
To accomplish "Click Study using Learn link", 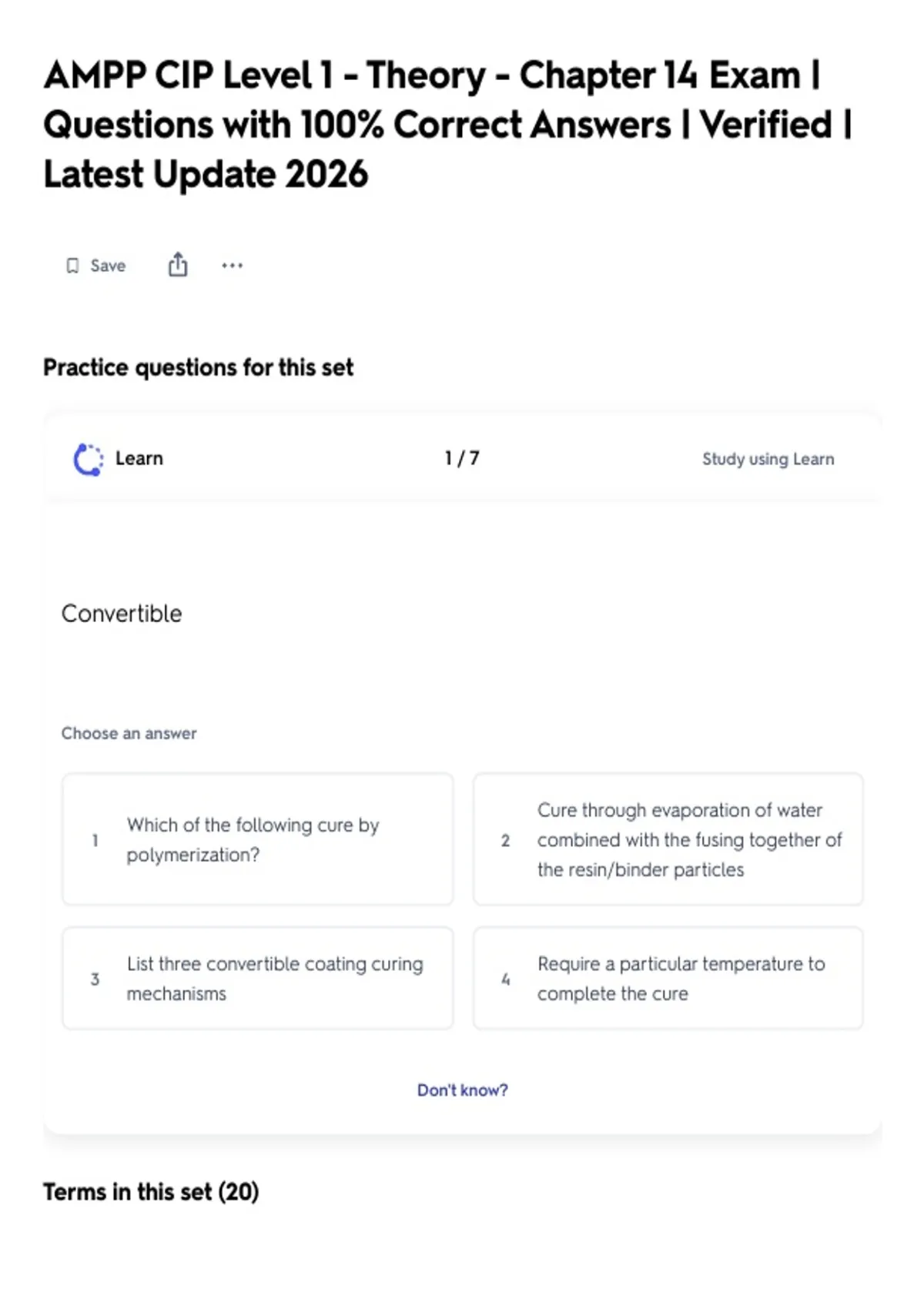I will (x=768, y=459).
